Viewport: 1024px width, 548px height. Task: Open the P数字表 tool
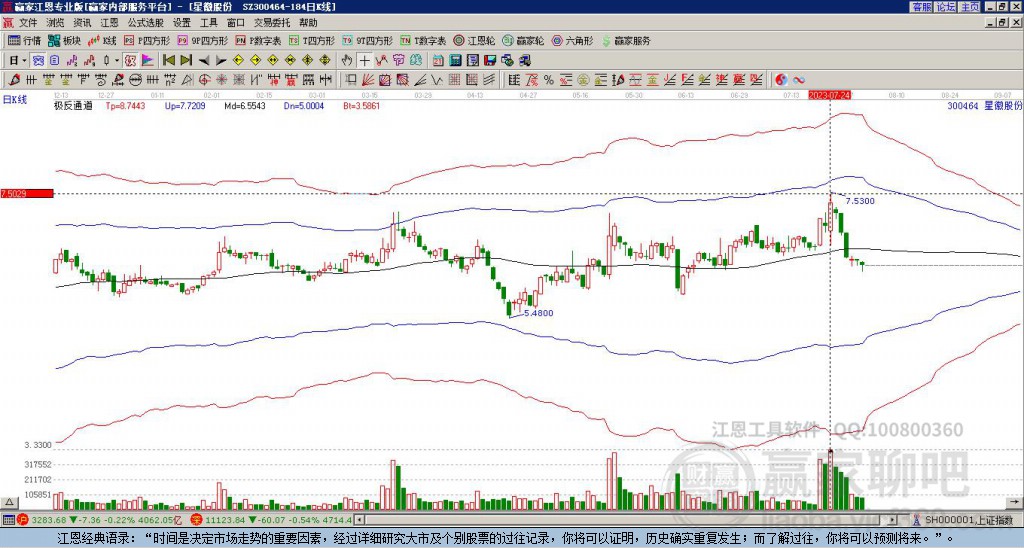(x=258, y=40)
